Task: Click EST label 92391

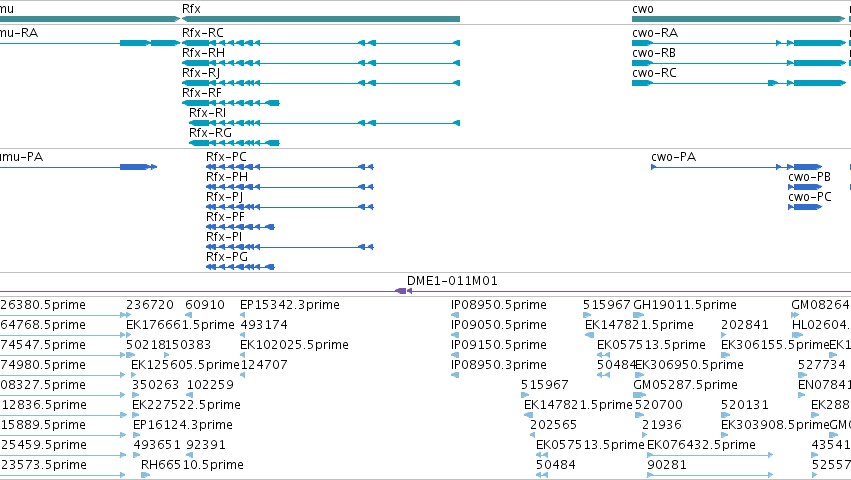Action: click(x=206, y=445)
